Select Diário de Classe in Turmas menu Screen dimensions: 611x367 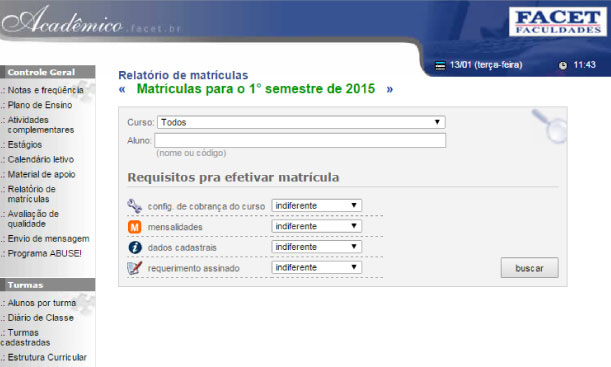coord(41,318)
